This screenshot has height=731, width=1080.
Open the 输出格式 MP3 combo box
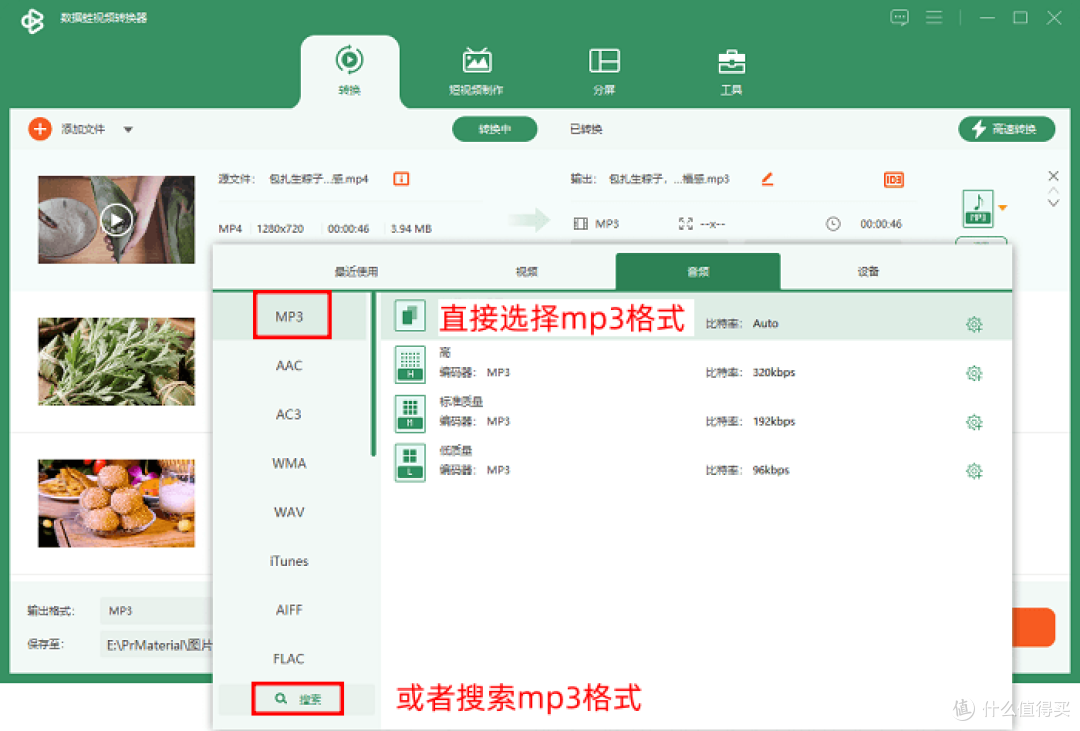[x=157, y=610]
